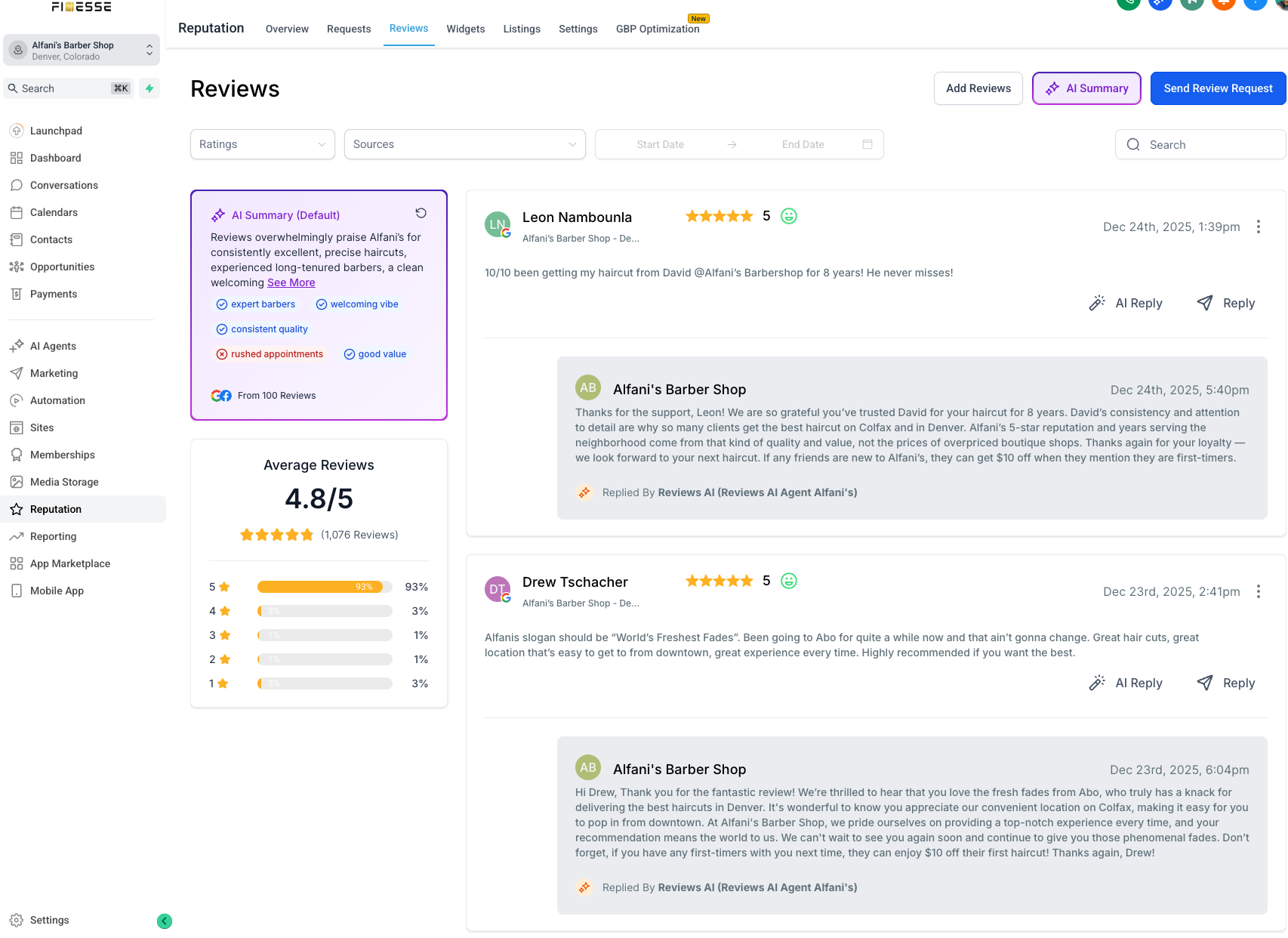Click Reply on Drew Tschacher review

(x=1226, y=683)
